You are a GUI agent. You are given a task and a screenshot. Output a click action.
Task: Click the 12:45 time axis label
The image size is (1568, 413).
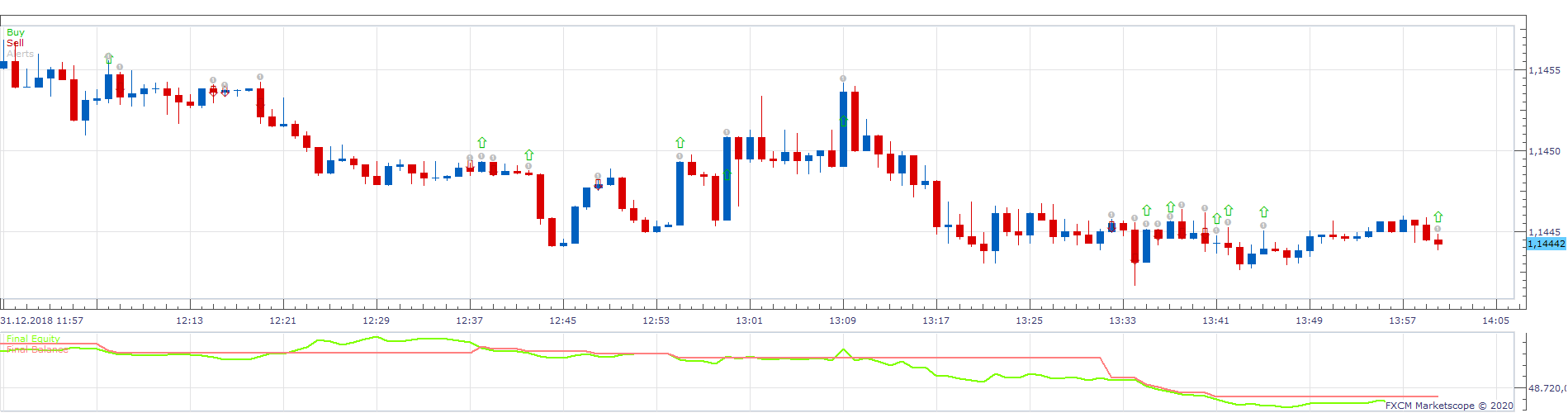563,320
